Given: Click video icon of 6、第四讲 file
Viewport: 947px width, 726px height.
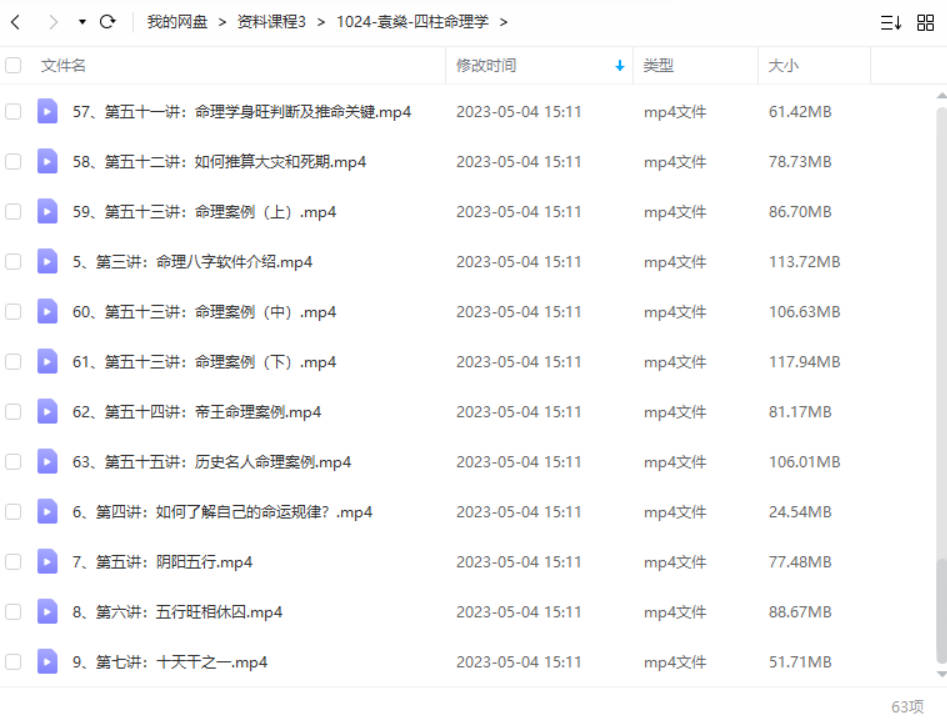Looking at the screenshot, I should click(x=47, y=512).
